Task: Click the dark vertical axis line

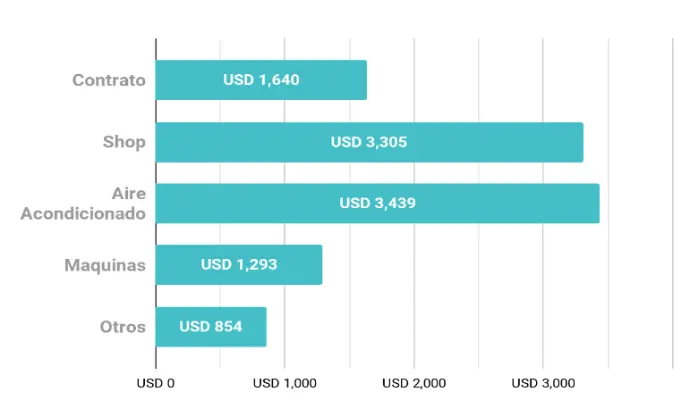Action: coord(156,203)
